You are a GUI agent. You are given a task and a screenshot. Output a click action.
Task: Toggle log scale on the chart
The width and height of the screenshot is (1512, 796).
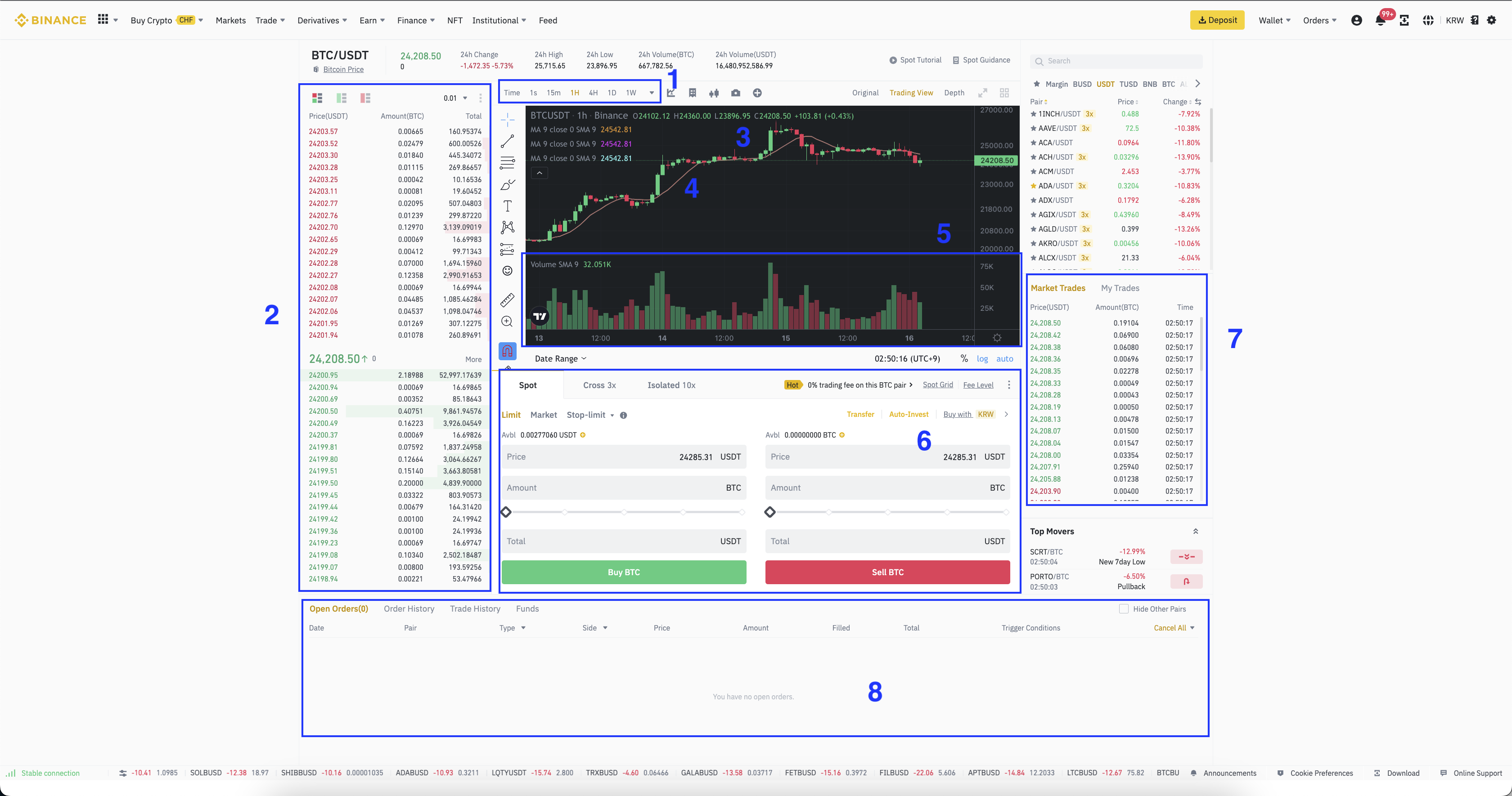coord(982,358)
